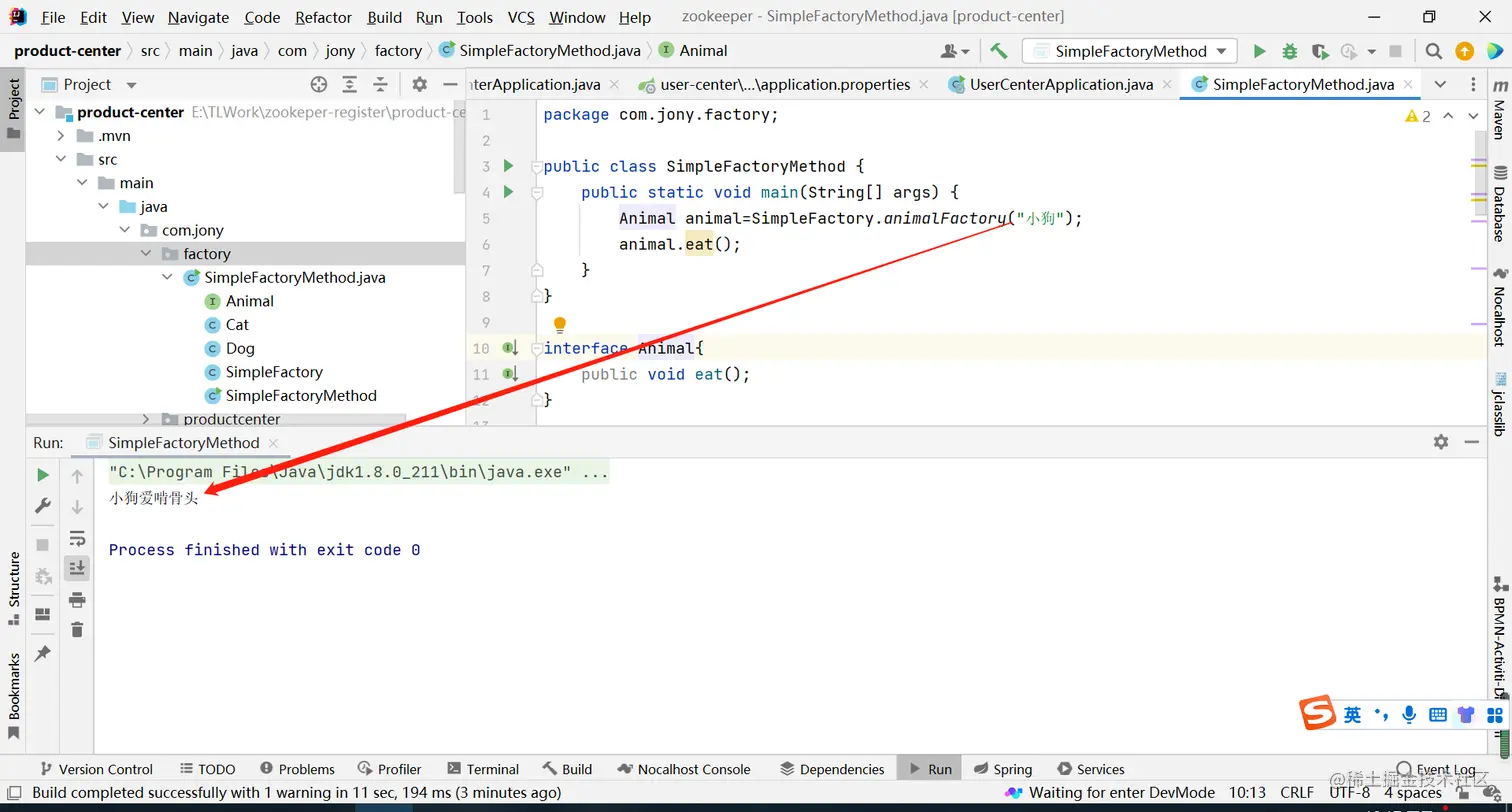Toggle scroll to end in Run console
This screenshot has width=1512, height=812.
coord(77,568)
